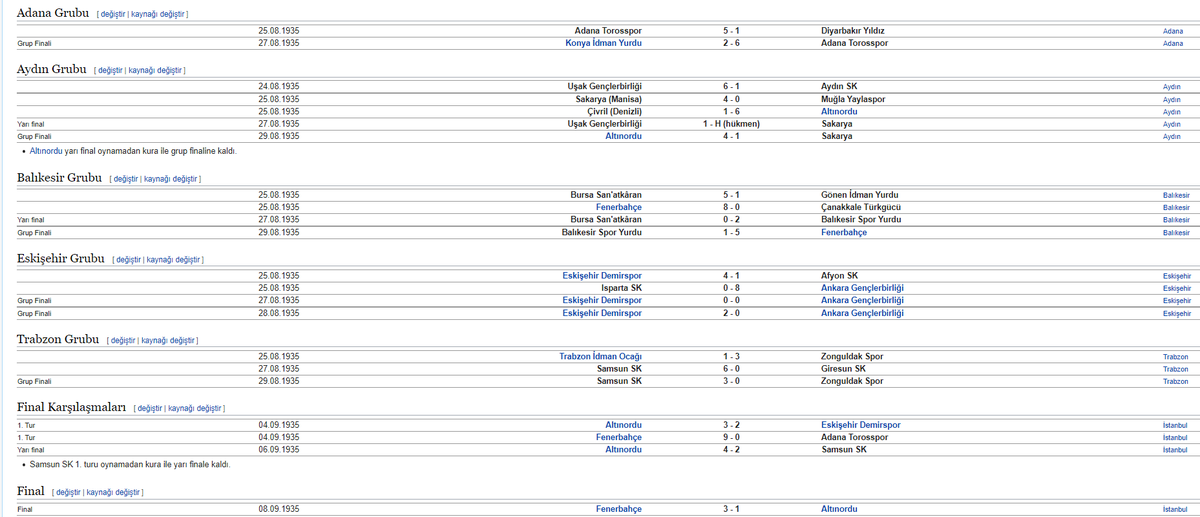The height and width of the screenshot is (517, 1200).
Task: Select 'Uşak Gençlerbirliği' in the 6 - 1 row
Action: [604, 87]
